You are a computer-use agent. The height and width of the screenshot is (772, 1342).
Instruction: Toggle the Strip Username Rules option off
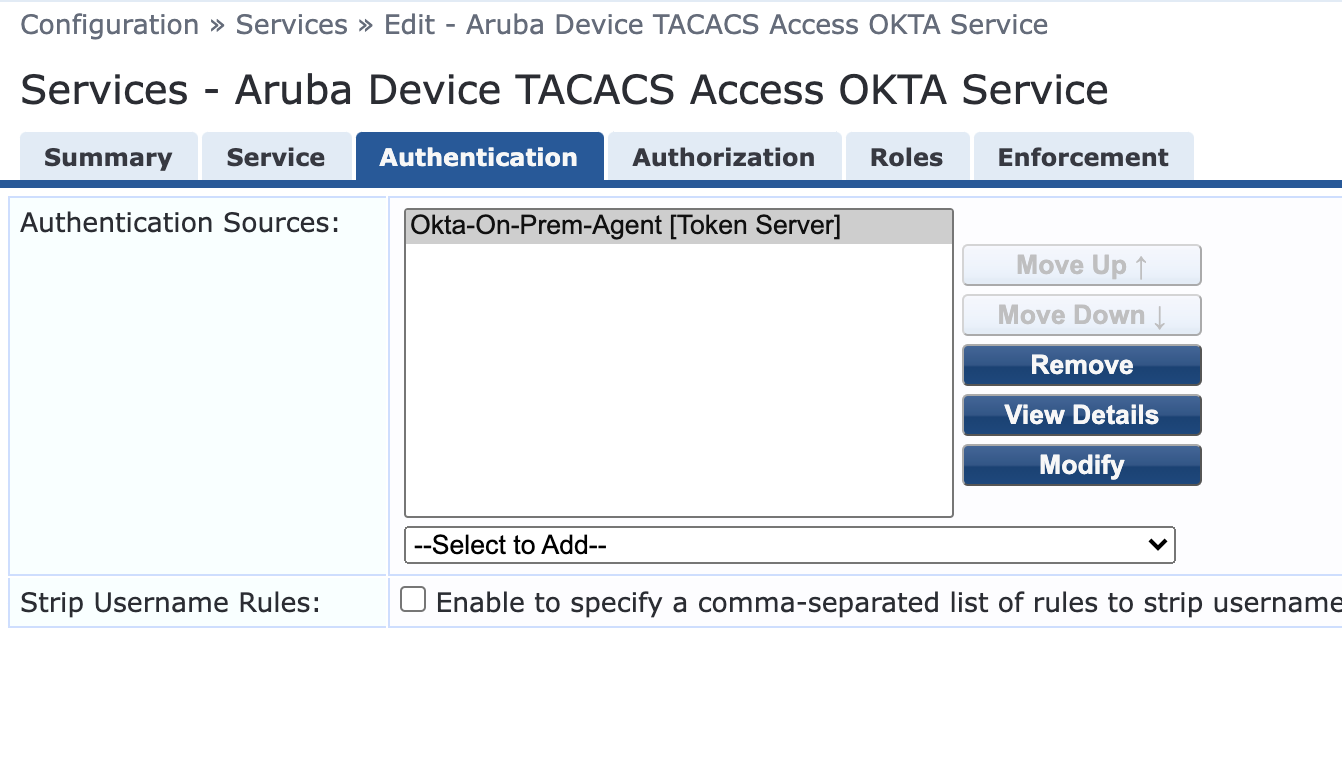coord(413,598)
